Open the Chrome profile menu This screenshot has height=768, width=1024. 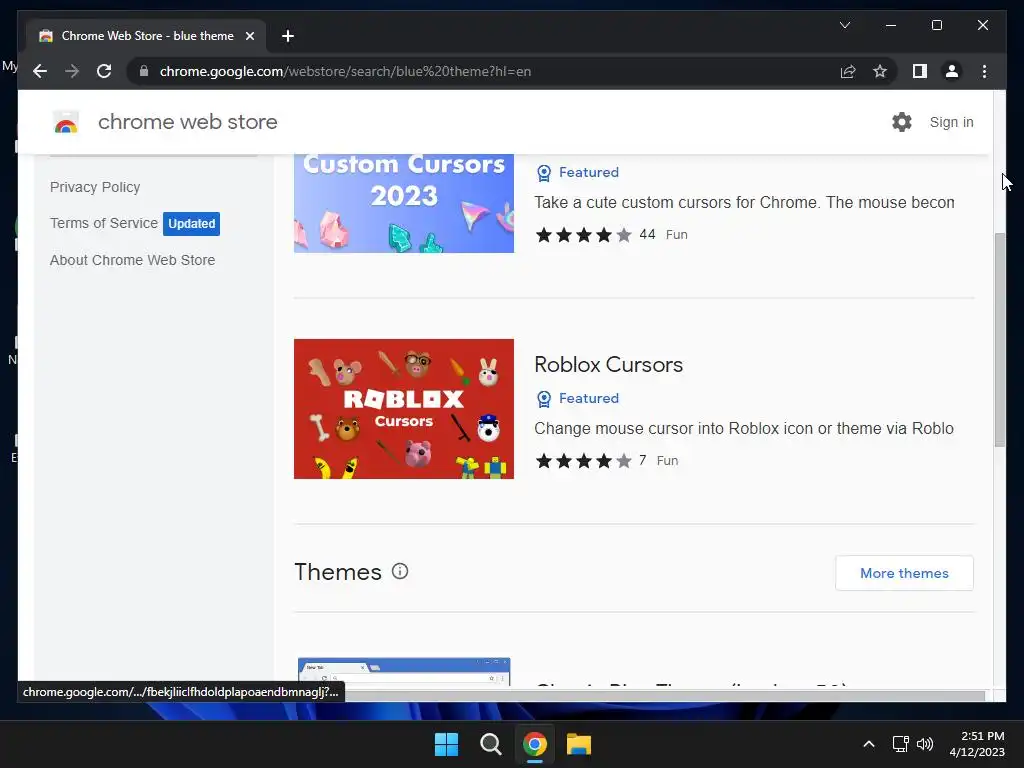952,71
